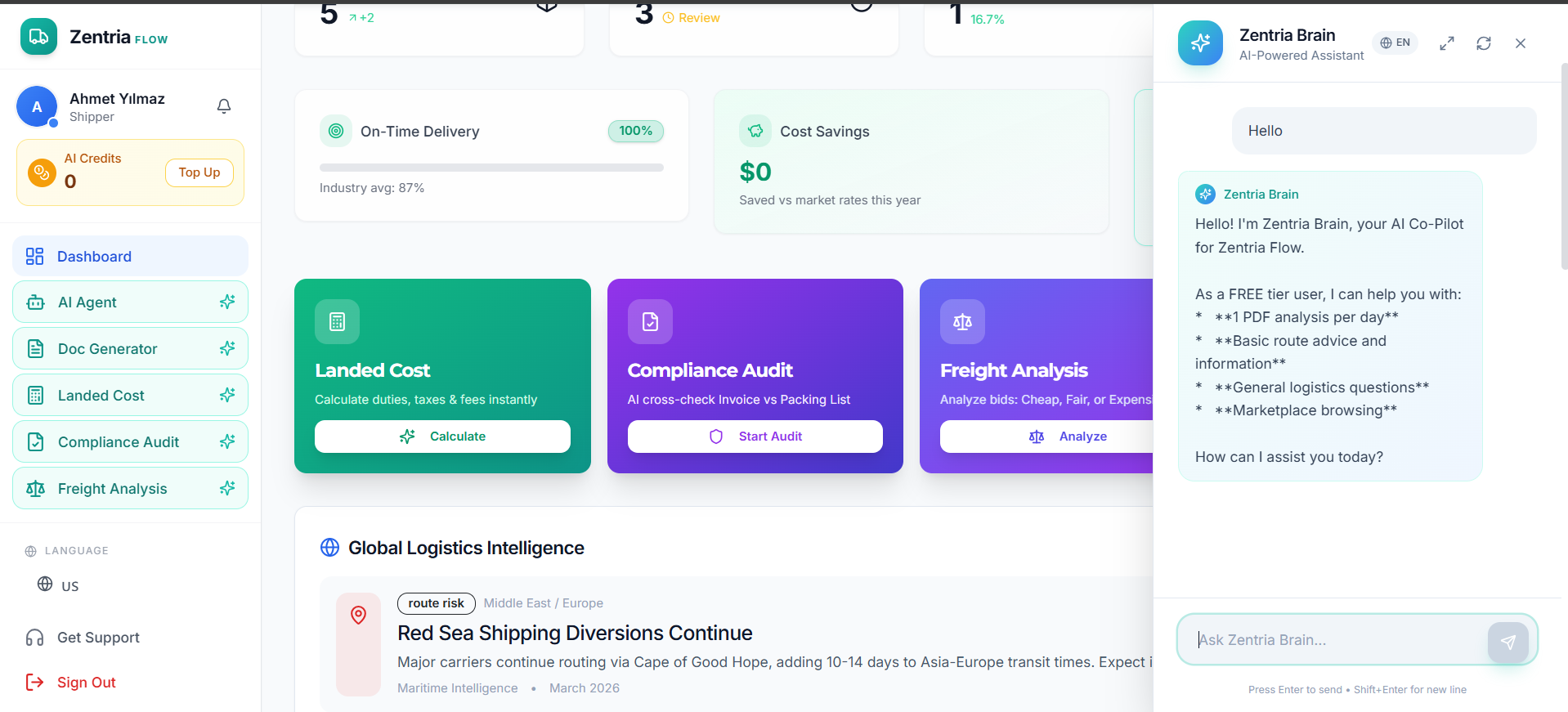Open AI Agent from sidebar
The image size is (1568, 712).
130,302
